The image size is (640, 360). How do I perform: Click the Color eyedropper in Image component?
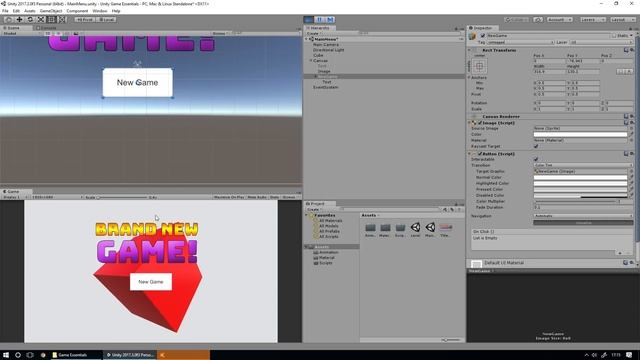[631, 134]
